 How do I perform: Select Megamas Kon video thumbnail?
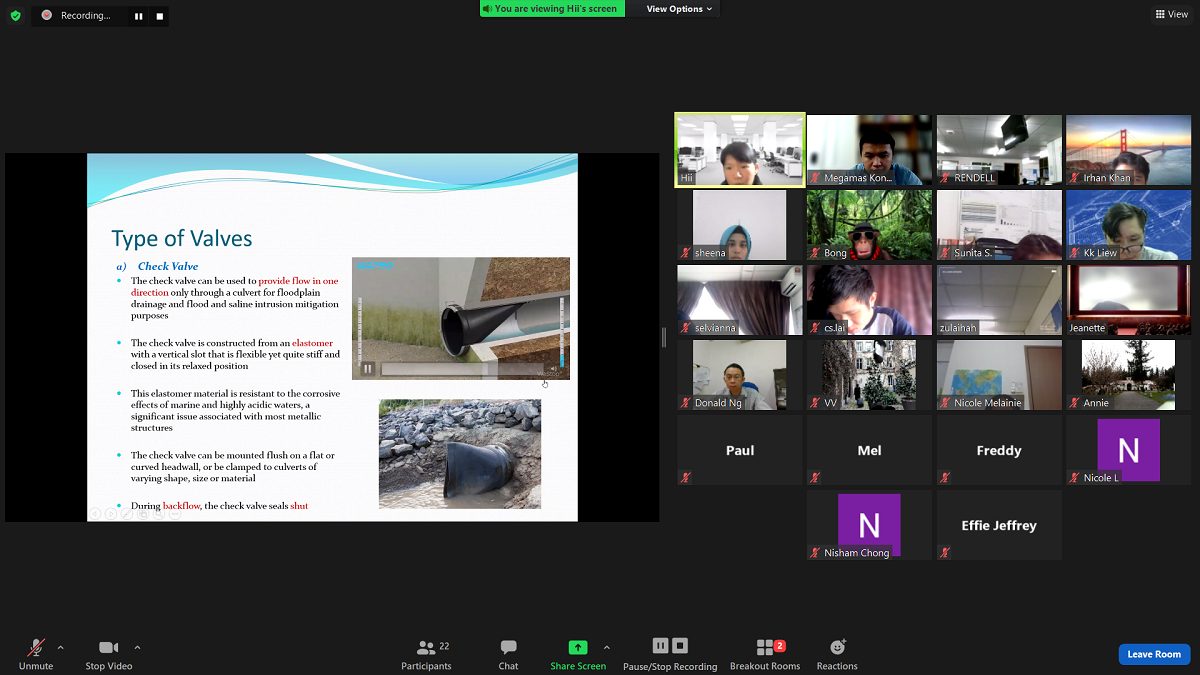(x=869, y=150)
